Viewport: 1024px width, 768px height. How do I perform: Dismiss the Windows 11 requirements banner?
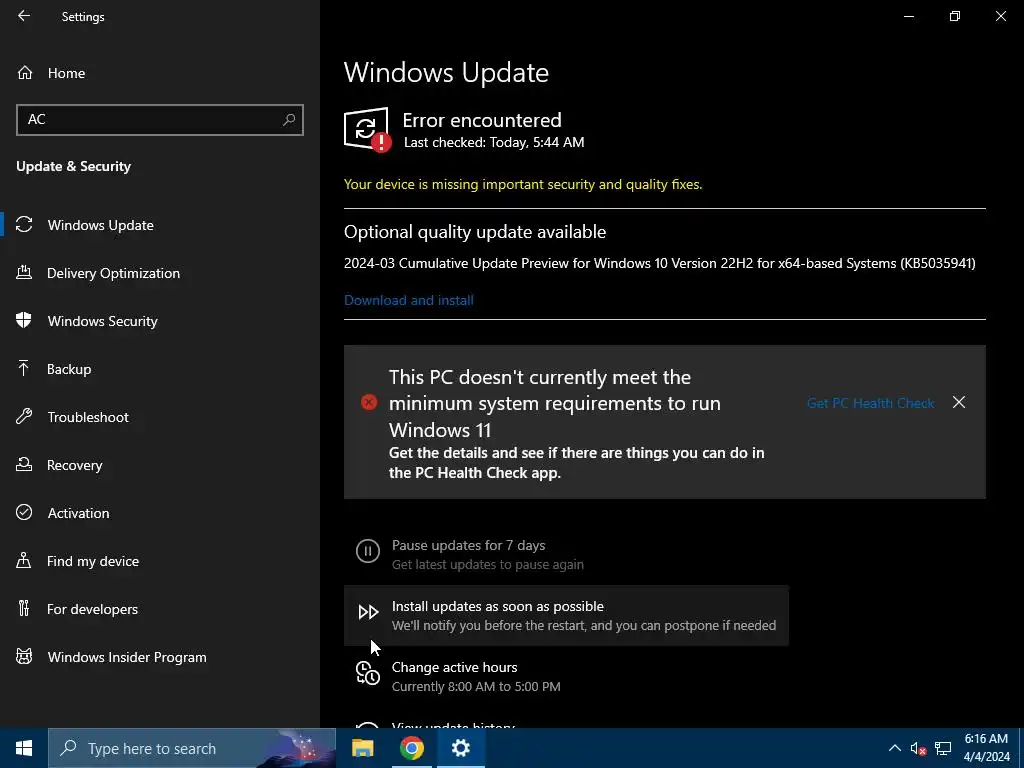point(959,402)
